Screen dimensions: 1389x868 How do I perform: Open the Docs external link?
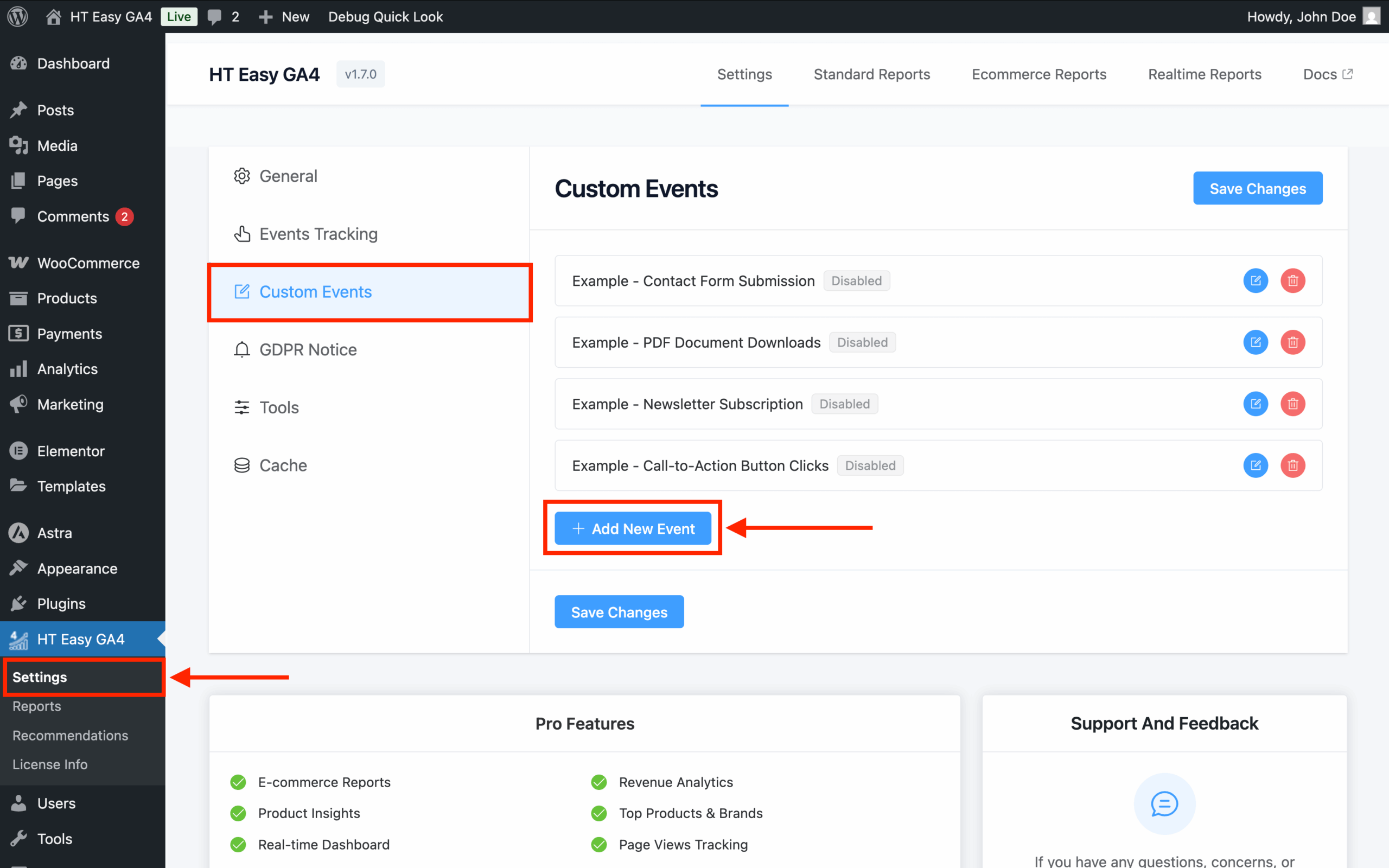tap(1328, 74)
